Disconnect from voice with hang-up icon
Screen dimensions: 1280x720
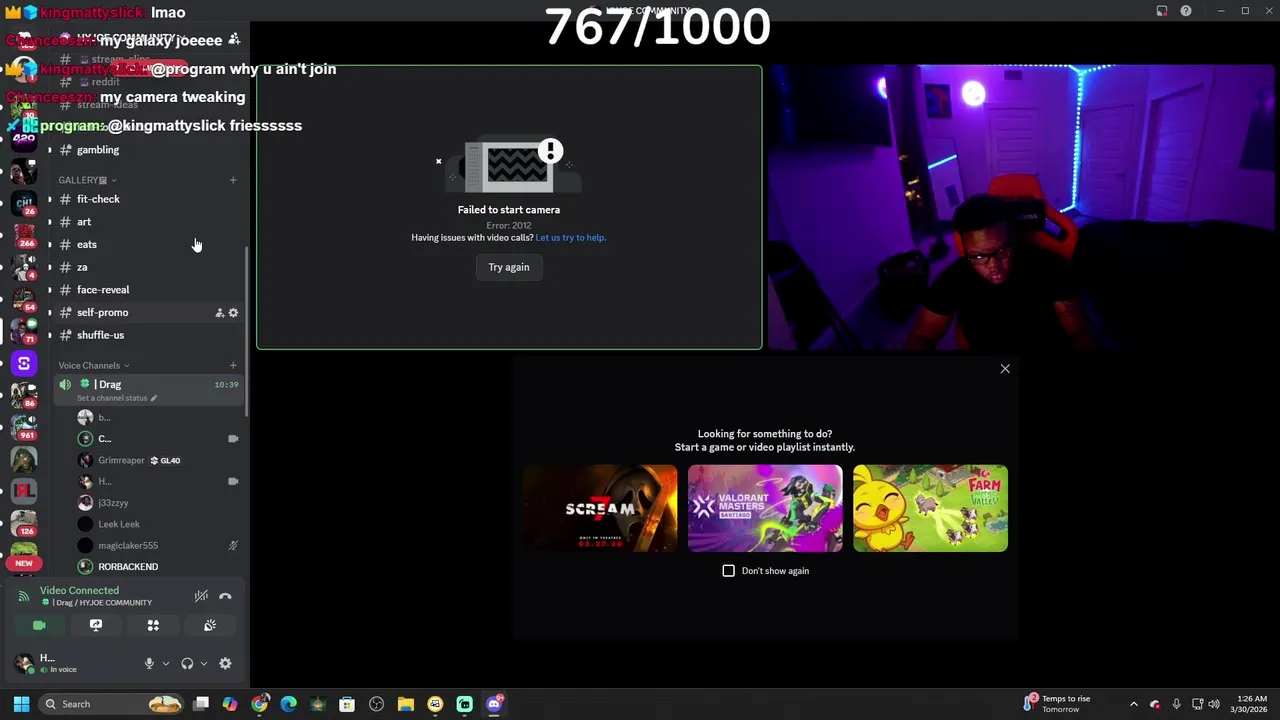[225, 596]
